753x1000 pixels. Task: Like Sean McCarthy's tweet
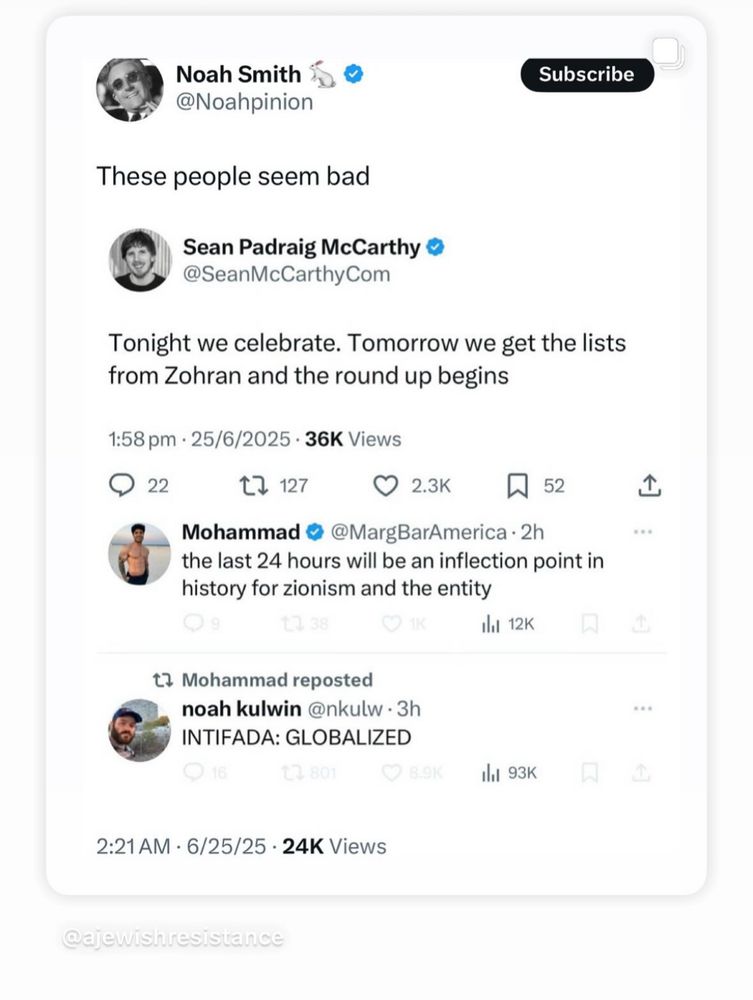pyautogui.click(x=385, y=486)
